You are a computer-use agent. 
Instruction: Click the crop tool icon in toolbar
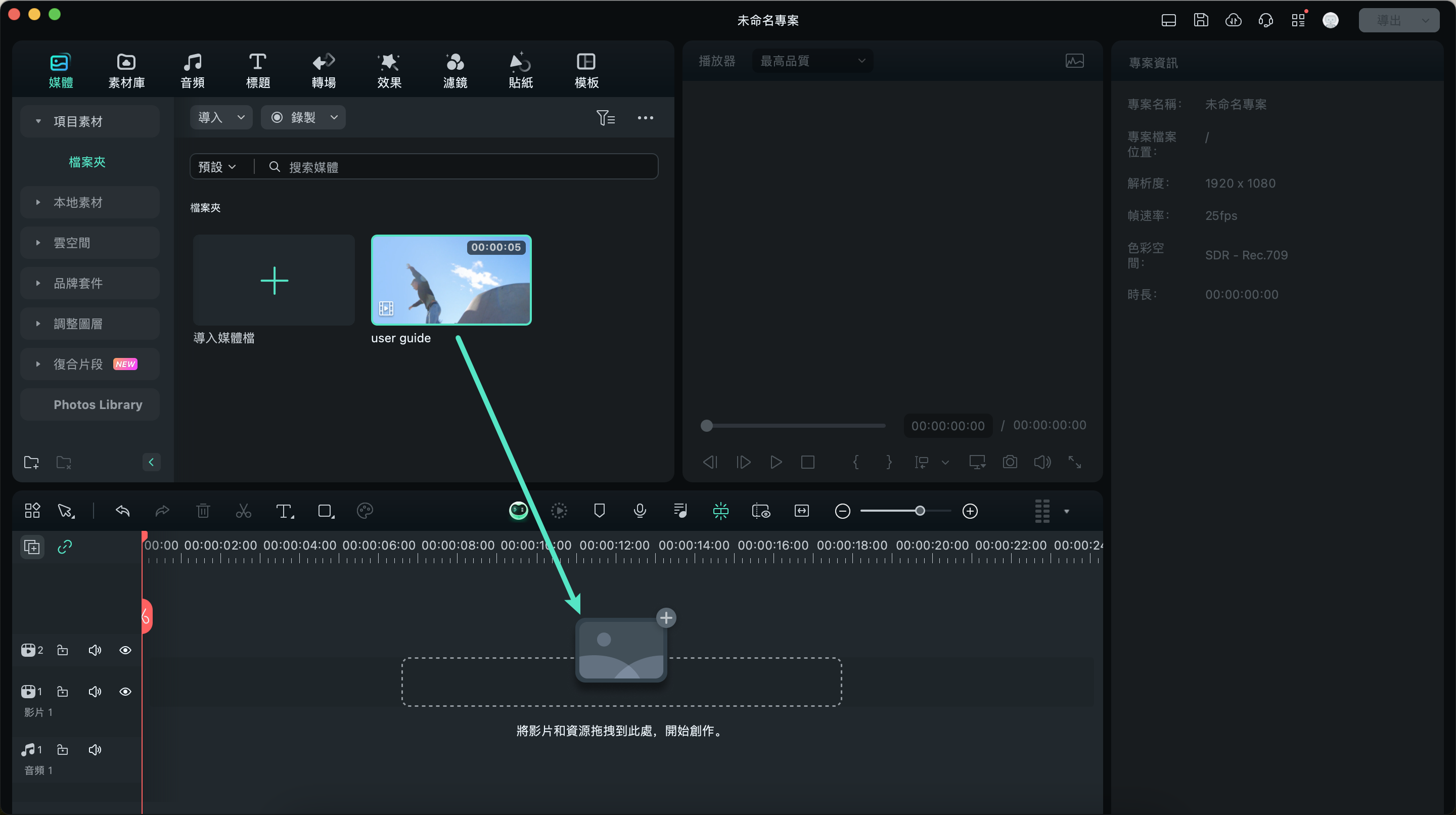click(x=325, y=510)
